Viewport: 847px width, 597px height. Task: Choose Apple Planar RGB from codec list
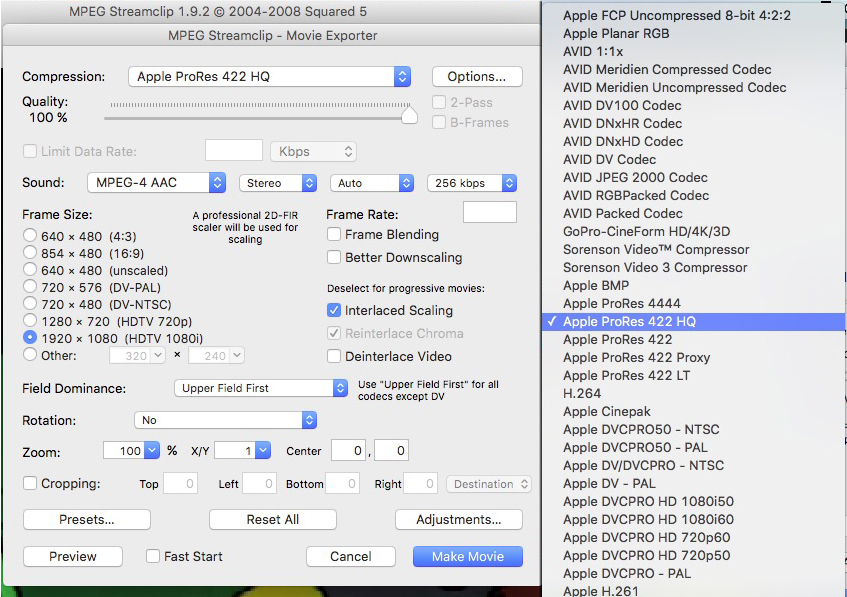tap(694, 33)
